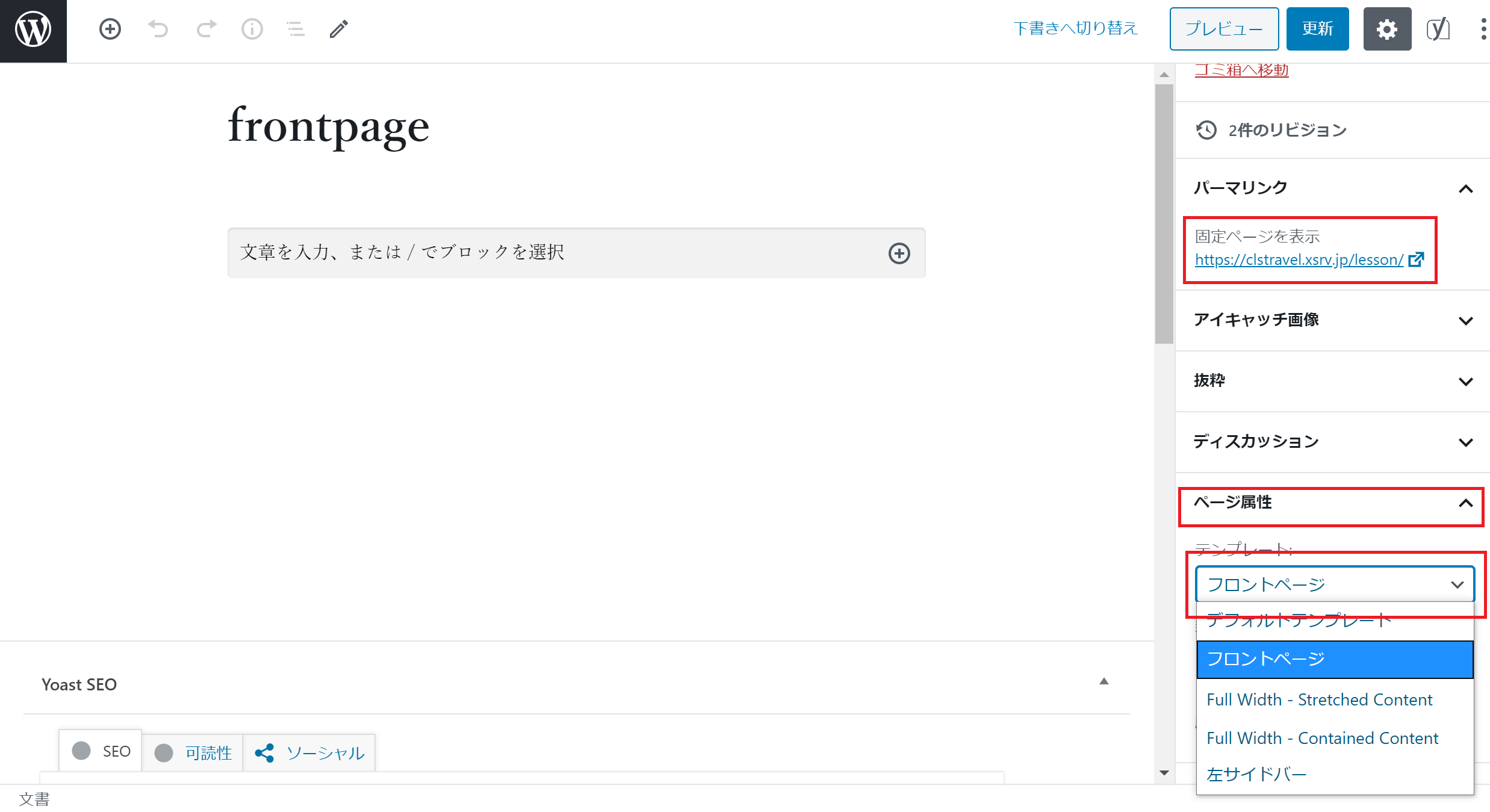The width and height of the screenshot is (1490, 812).
Task: Open the block navigation list icon
Action: pos(295,29)
